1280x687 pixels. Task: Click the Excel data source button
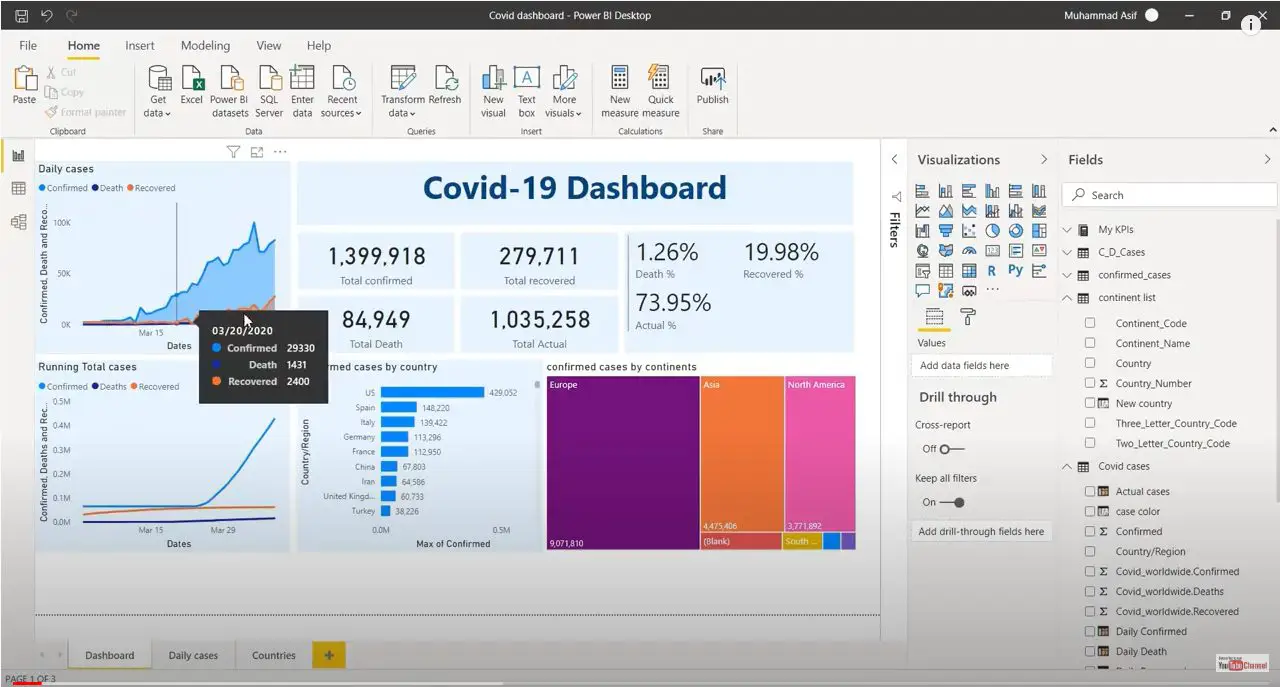pos(191,87)
